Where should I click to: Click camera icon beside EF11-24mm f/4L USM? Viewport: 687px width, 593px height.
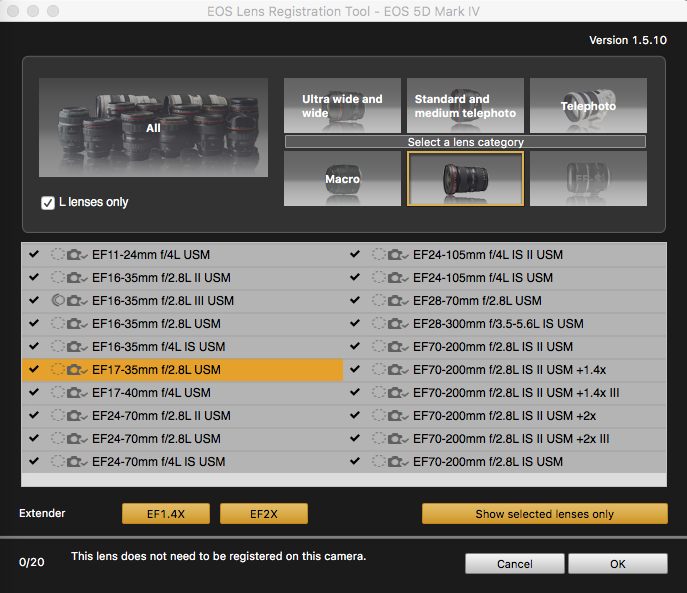77,255
